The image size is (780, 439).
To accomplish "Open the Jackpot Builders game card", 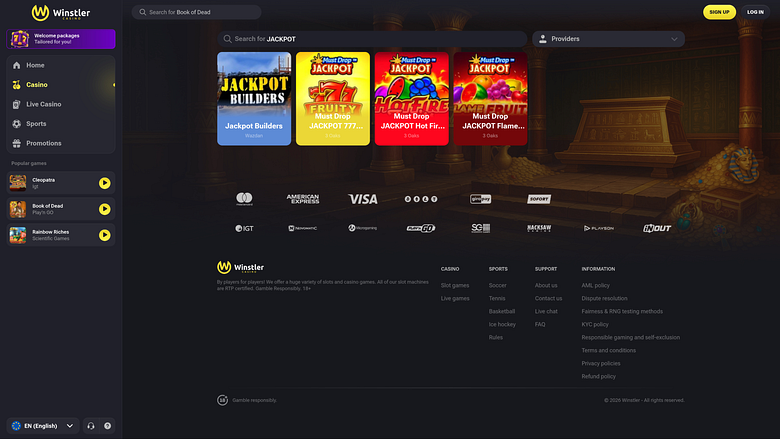I will tap(254, 98).
